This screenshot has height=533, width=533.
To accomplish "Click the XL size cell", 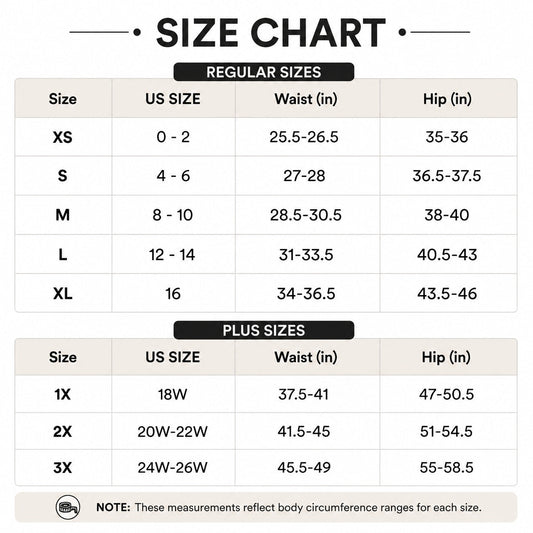I will click(x=63, y=293).
